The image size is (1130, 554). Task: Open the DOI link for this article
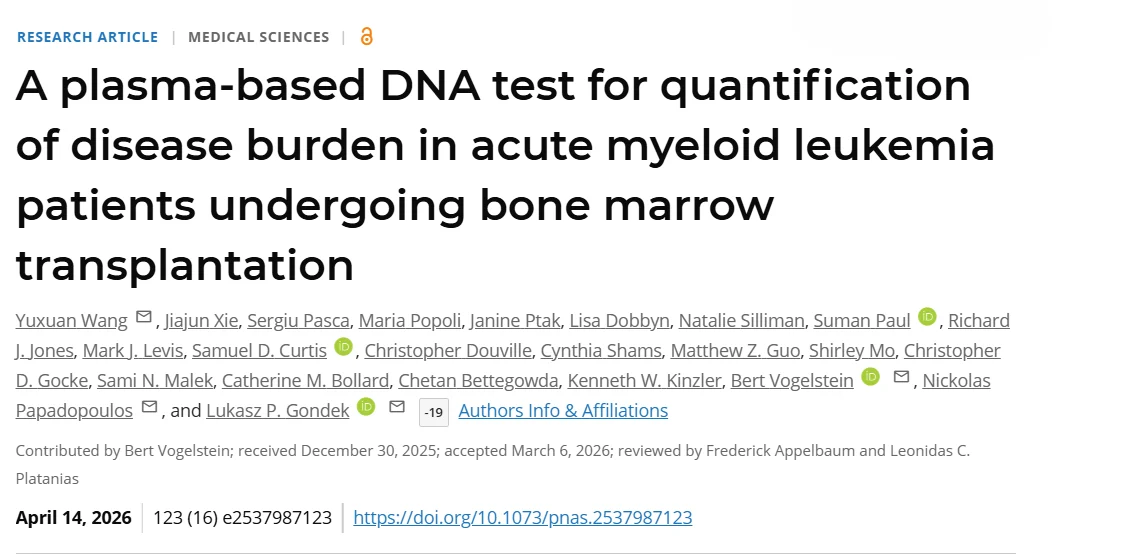[x=522, y=517]
